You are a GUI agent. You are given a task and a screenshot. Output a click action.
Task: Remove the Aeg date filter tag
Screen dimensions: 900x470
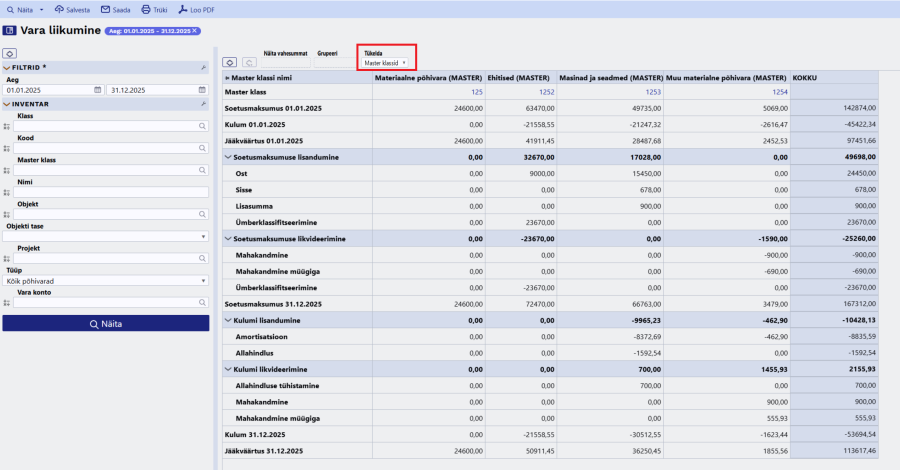tap(195, 31)
